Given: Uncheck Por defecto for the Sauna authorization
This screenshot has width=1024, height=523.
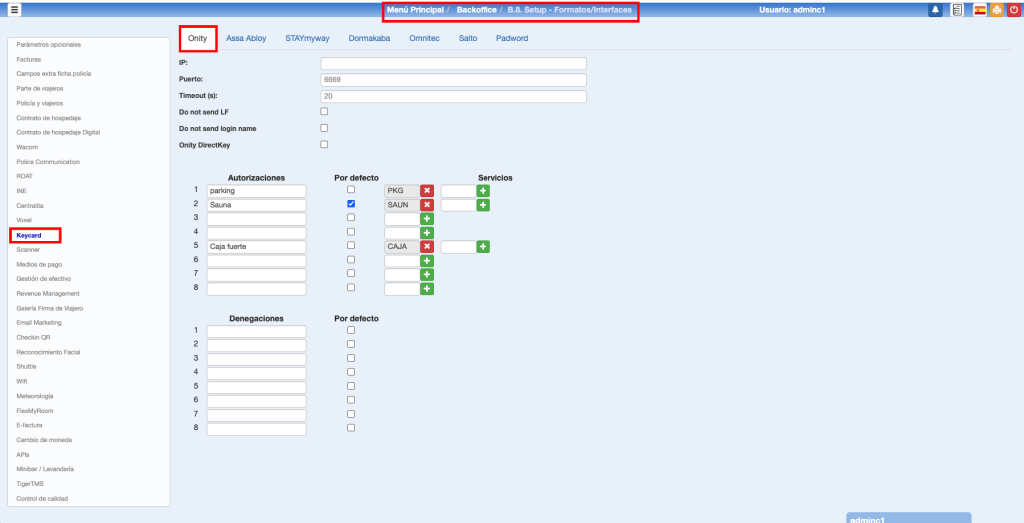Looking at the screenshot, I should (350, 204).
